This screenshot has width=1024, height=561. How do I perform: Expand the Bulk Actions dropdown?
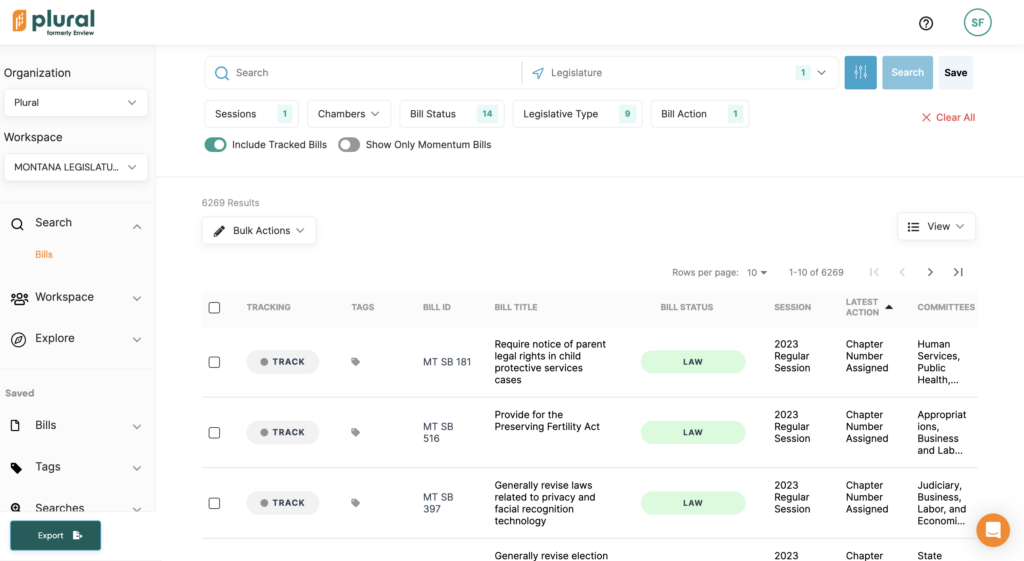point(259,231)
